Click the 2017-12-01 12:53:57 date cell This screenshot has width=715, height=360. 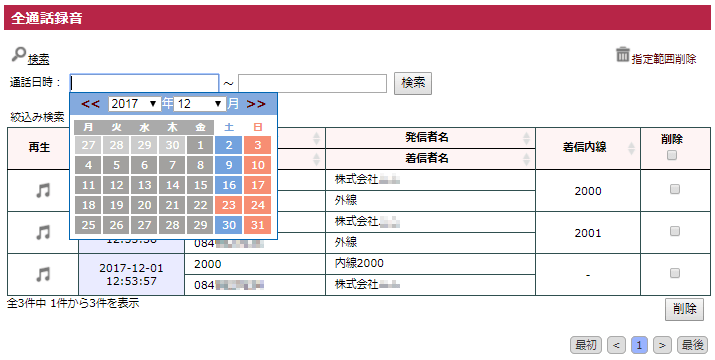point(131,275)
